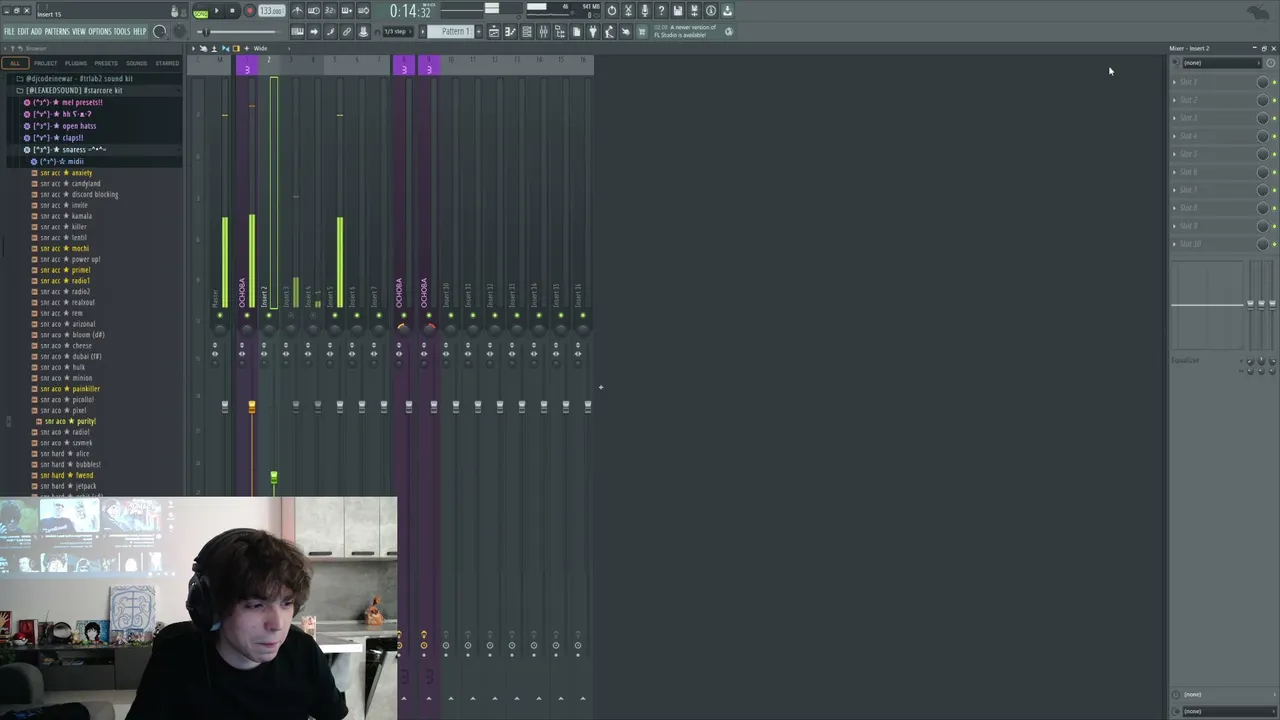The width and height of the screenshot is (1280, 720).
Task: Select sample 'snr acc mochi'
Action: pyautogui.click(x=64, y=248)
